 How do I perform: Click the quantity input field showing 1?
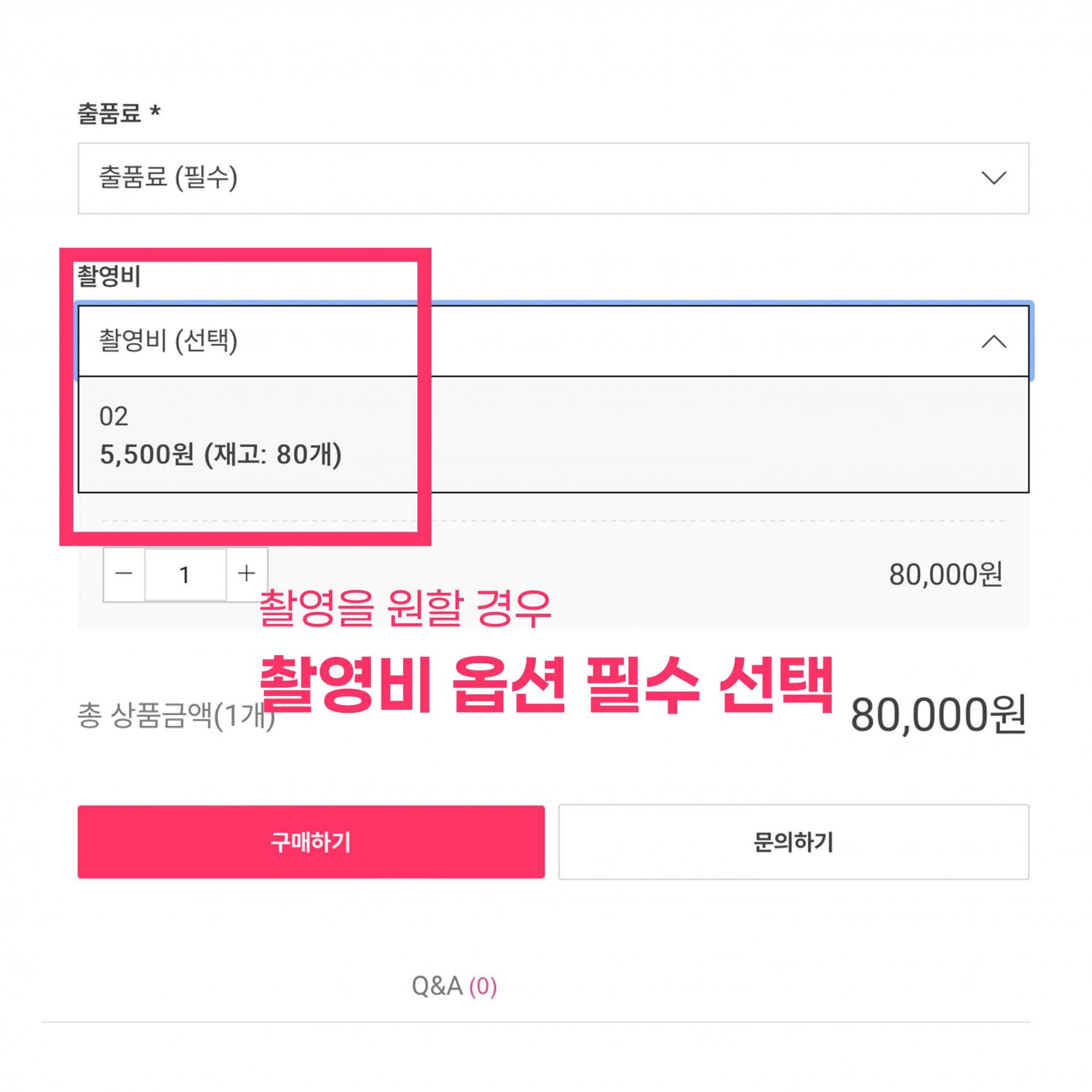click(x=185, y=574)
